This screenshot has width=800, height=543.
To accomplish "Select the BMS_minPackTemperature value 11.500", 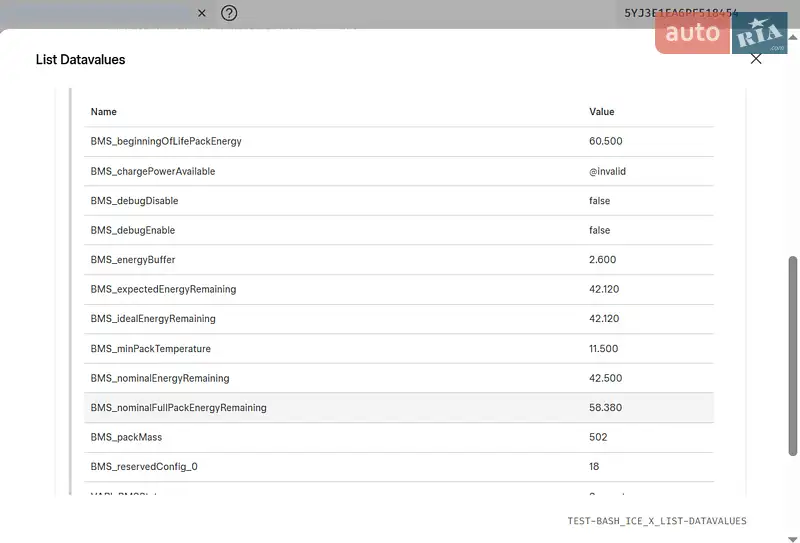I will pos(603,349).
